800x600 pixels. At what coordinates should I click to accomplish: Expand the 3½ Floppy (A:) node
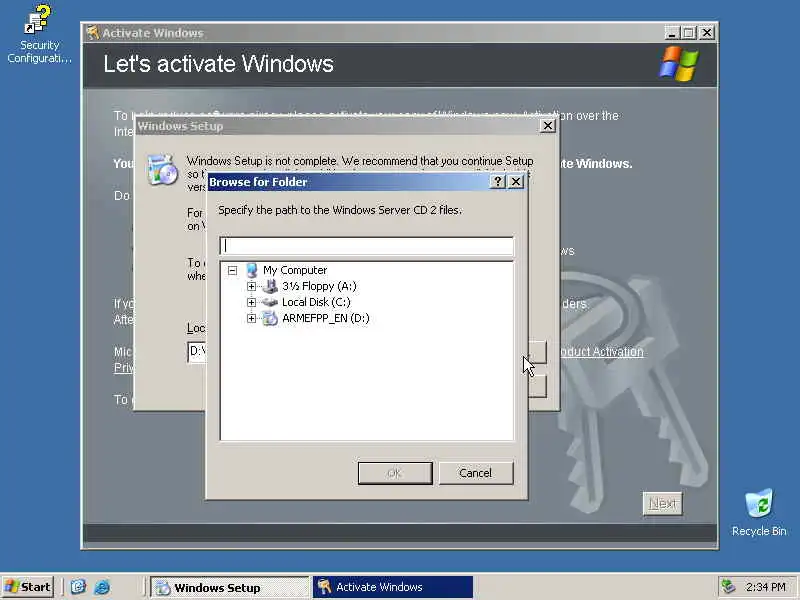[251, 286]
